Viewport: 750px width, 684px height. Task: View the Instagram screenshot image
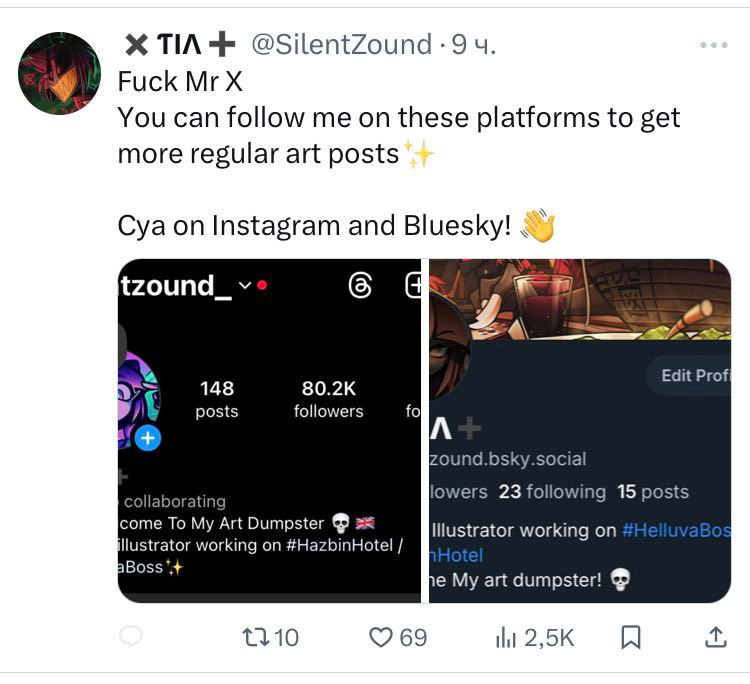pyautogui.click(x=270, y=430)
